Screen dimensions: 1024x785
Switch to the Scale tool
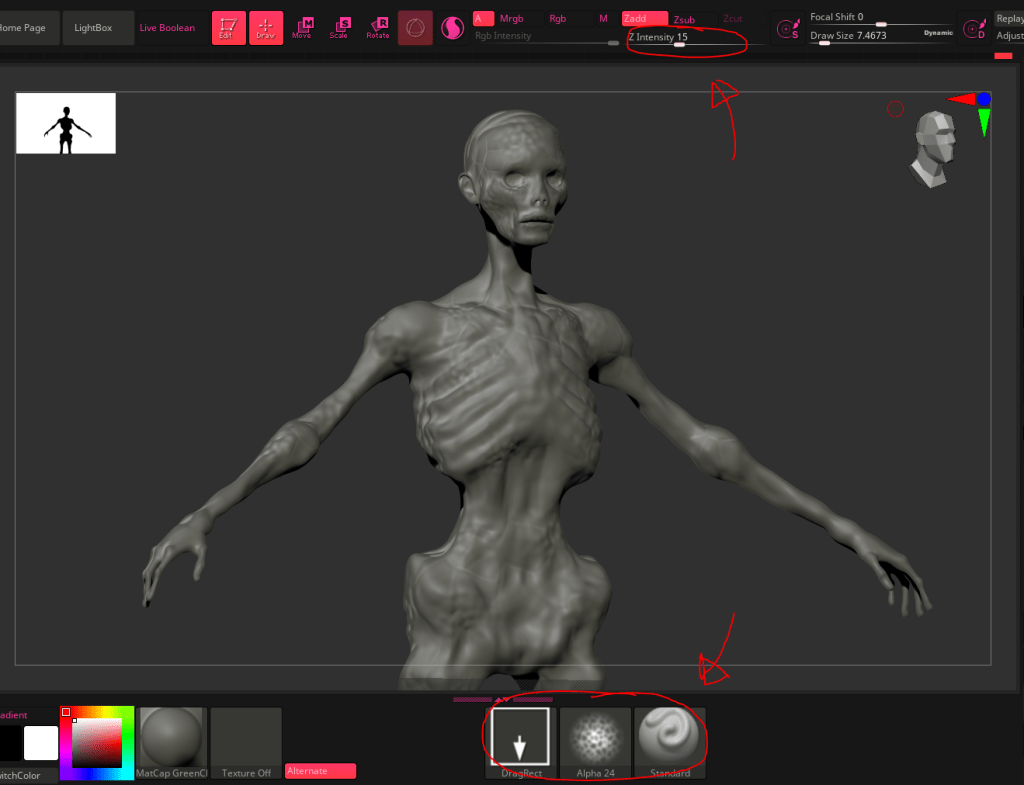coord(340,28)
